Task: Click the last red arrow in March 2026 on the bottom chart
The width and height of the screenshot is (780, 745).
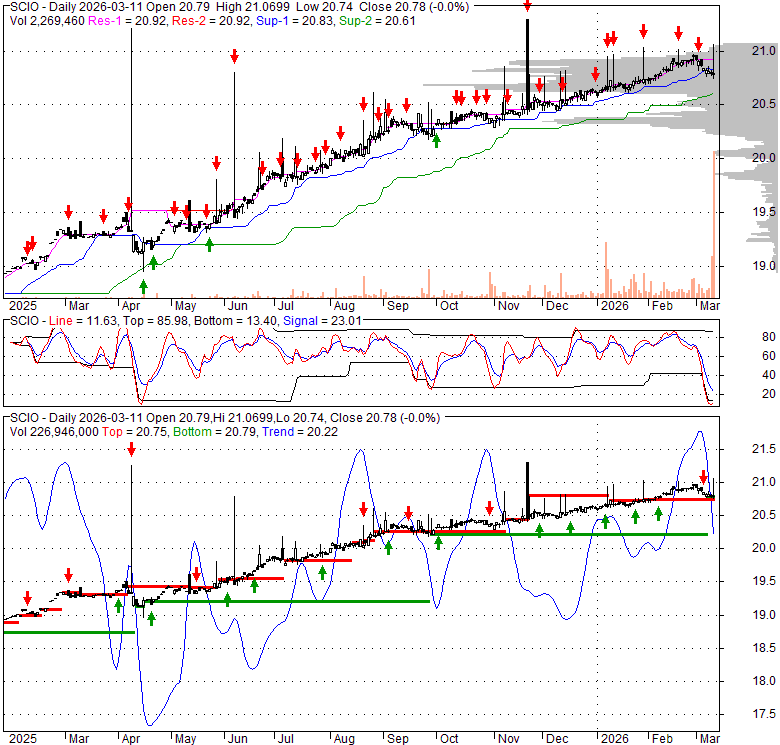Action: 703,477
